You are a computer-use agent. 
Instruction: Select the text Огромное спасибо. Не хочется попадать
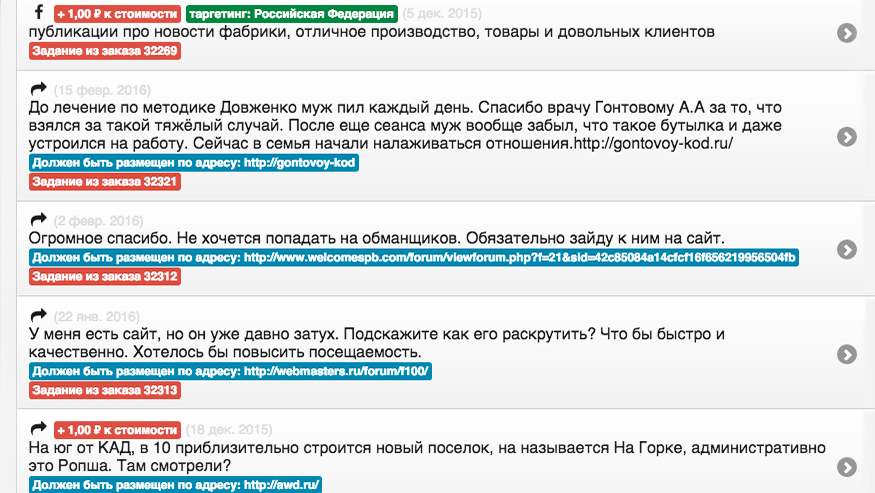pos(377,238)
